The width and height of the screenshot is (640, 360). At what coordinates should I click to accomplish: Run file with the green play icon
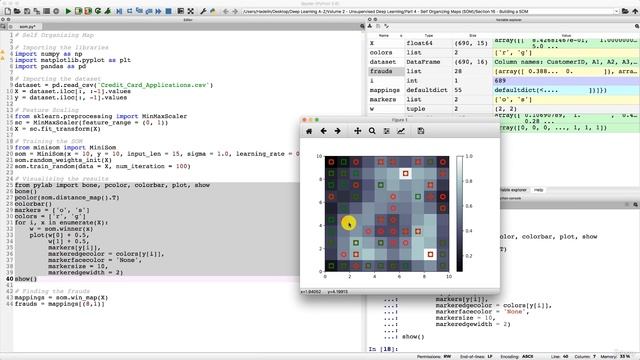pyautogui.click(x=68, y=11)
